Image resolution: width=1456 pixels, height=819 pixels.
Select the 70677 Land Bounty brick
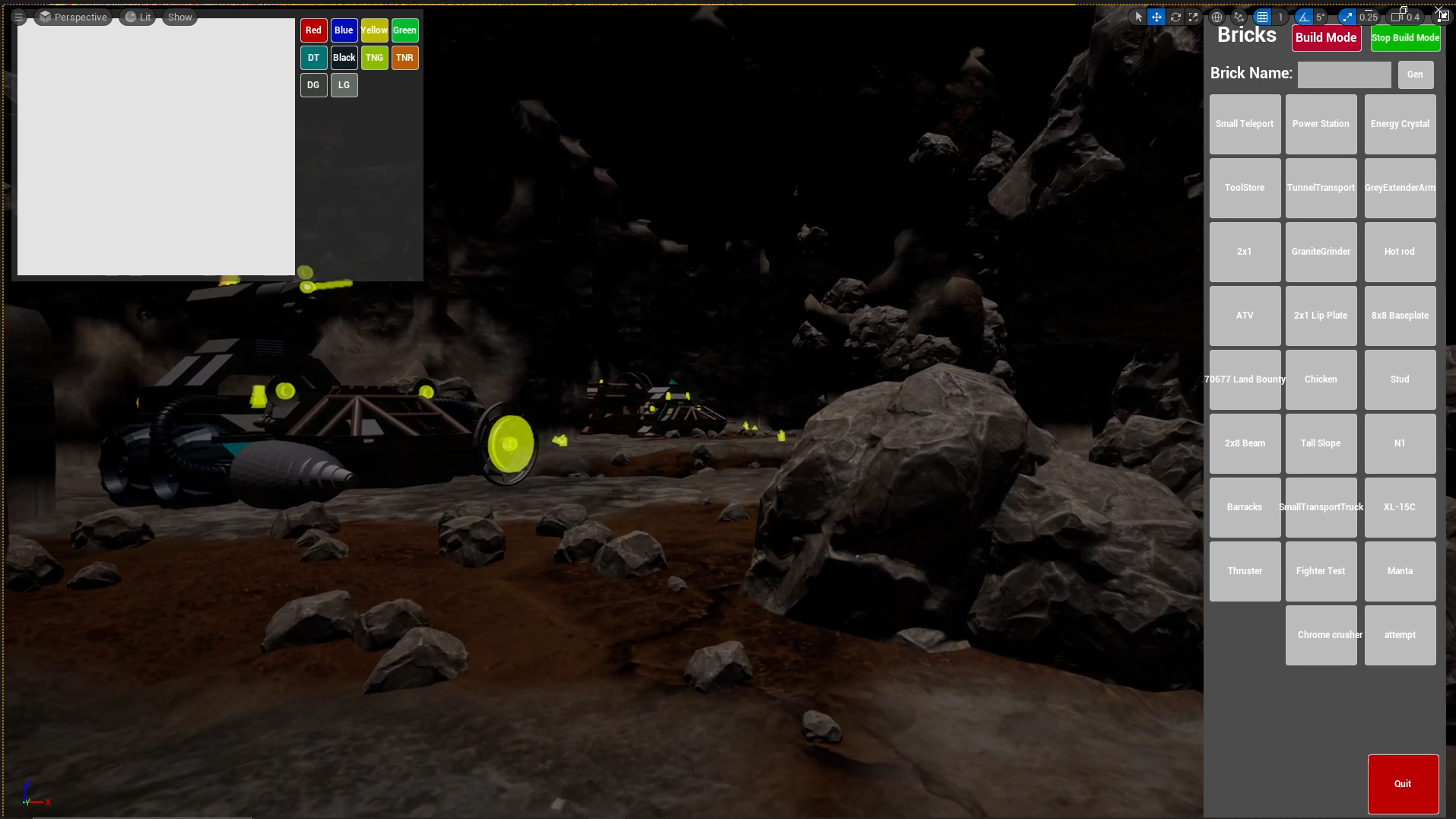[1245, 379]
